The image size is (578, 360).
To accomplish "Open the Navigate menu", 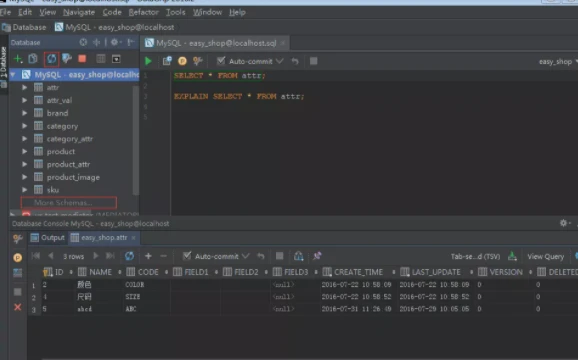I will [x=79, y=13].
